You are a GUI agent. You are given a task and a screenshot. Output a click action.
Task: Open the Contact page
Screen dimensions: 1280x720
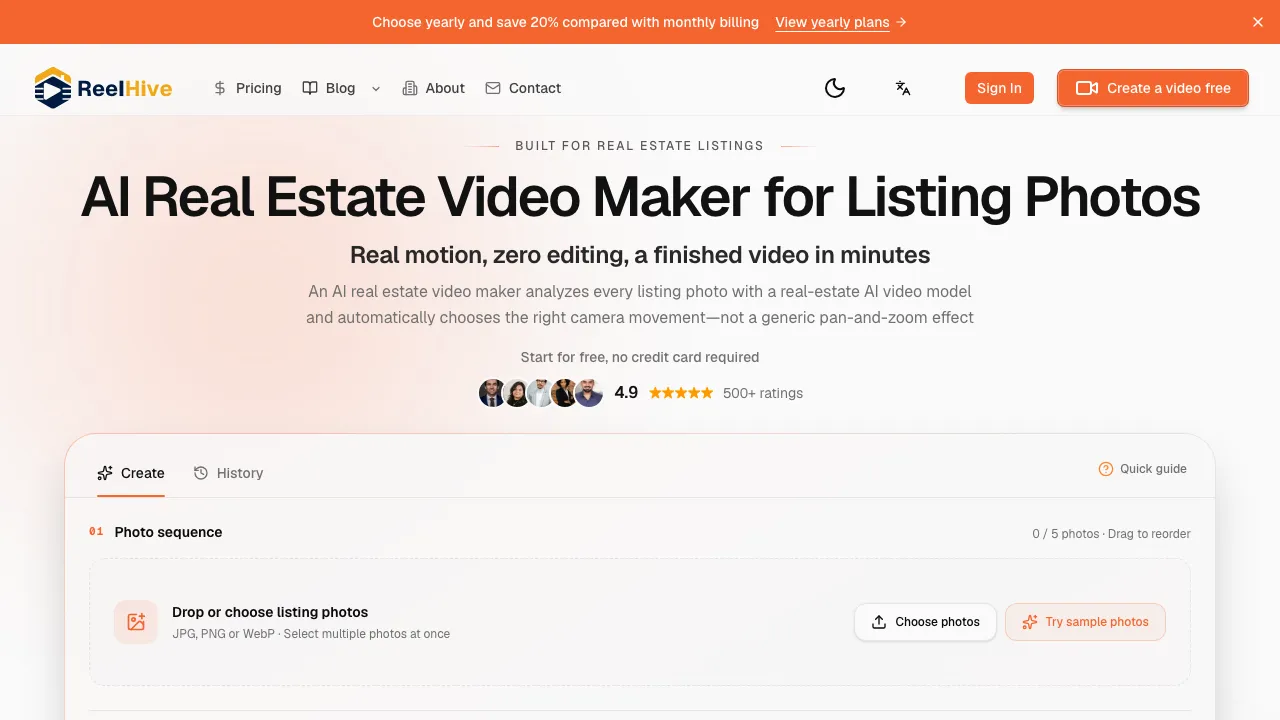click(x=523, y=88)
